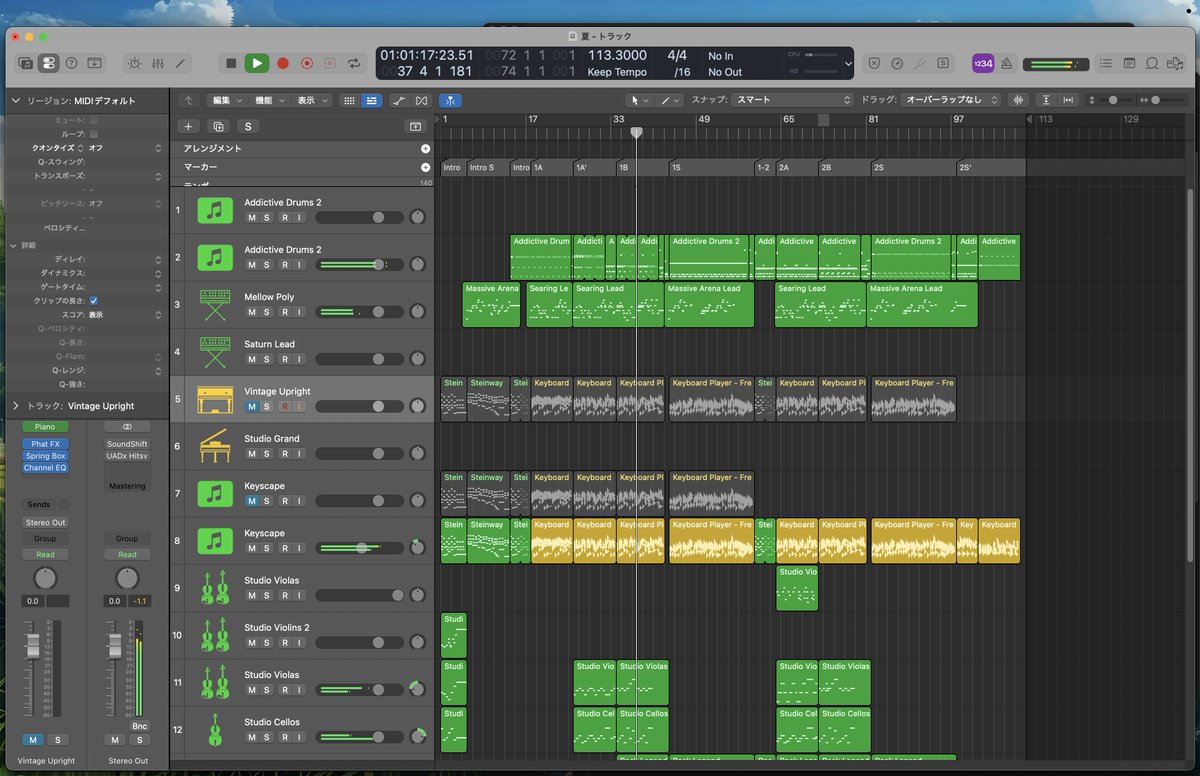This screenshot has width=1200, height=776.
Task: Open the Editors pencil icon
Action: pos(180,63)
